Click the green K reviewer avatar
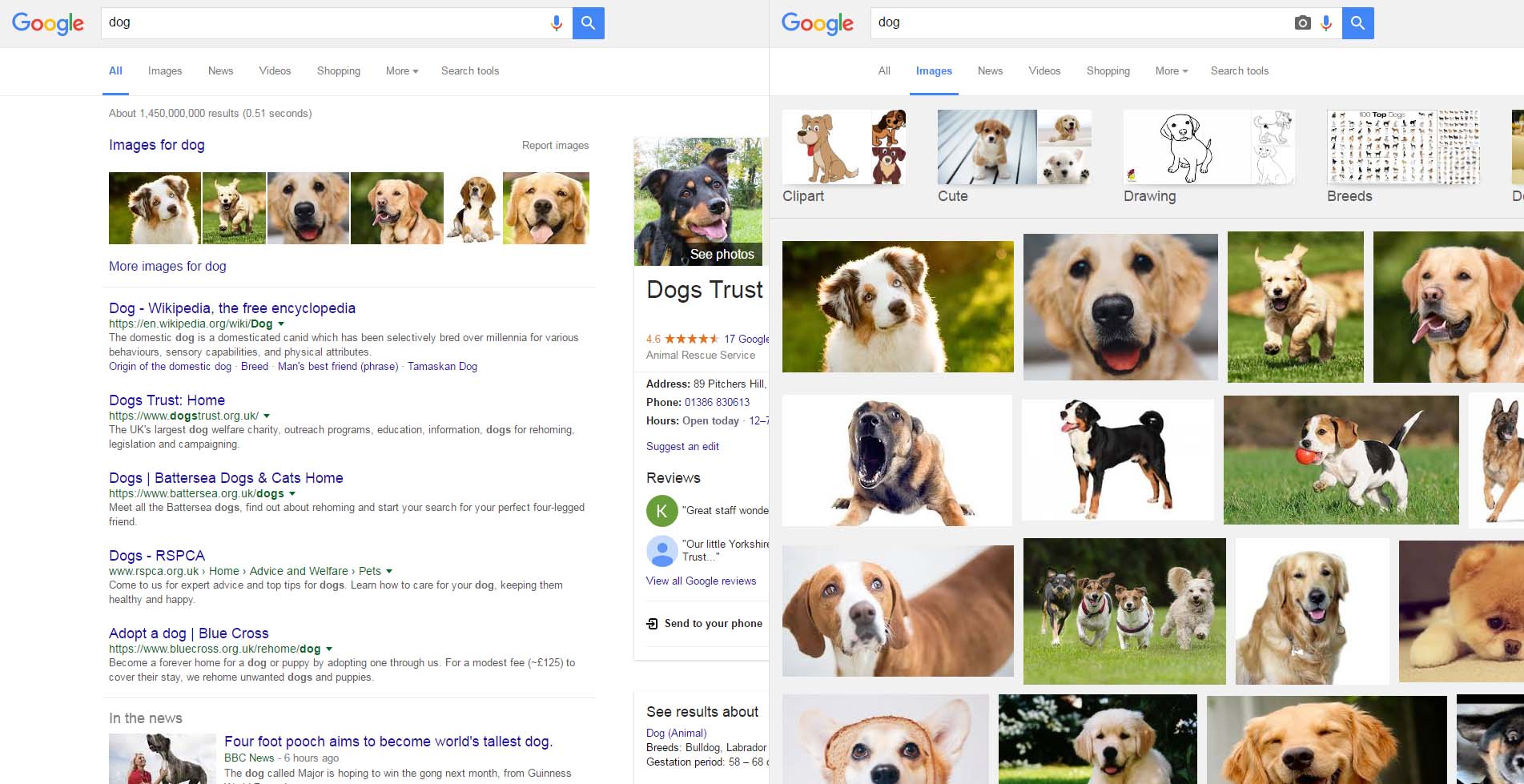The width and height of the screenshot is (1524, 784). [x=661, y=511]
